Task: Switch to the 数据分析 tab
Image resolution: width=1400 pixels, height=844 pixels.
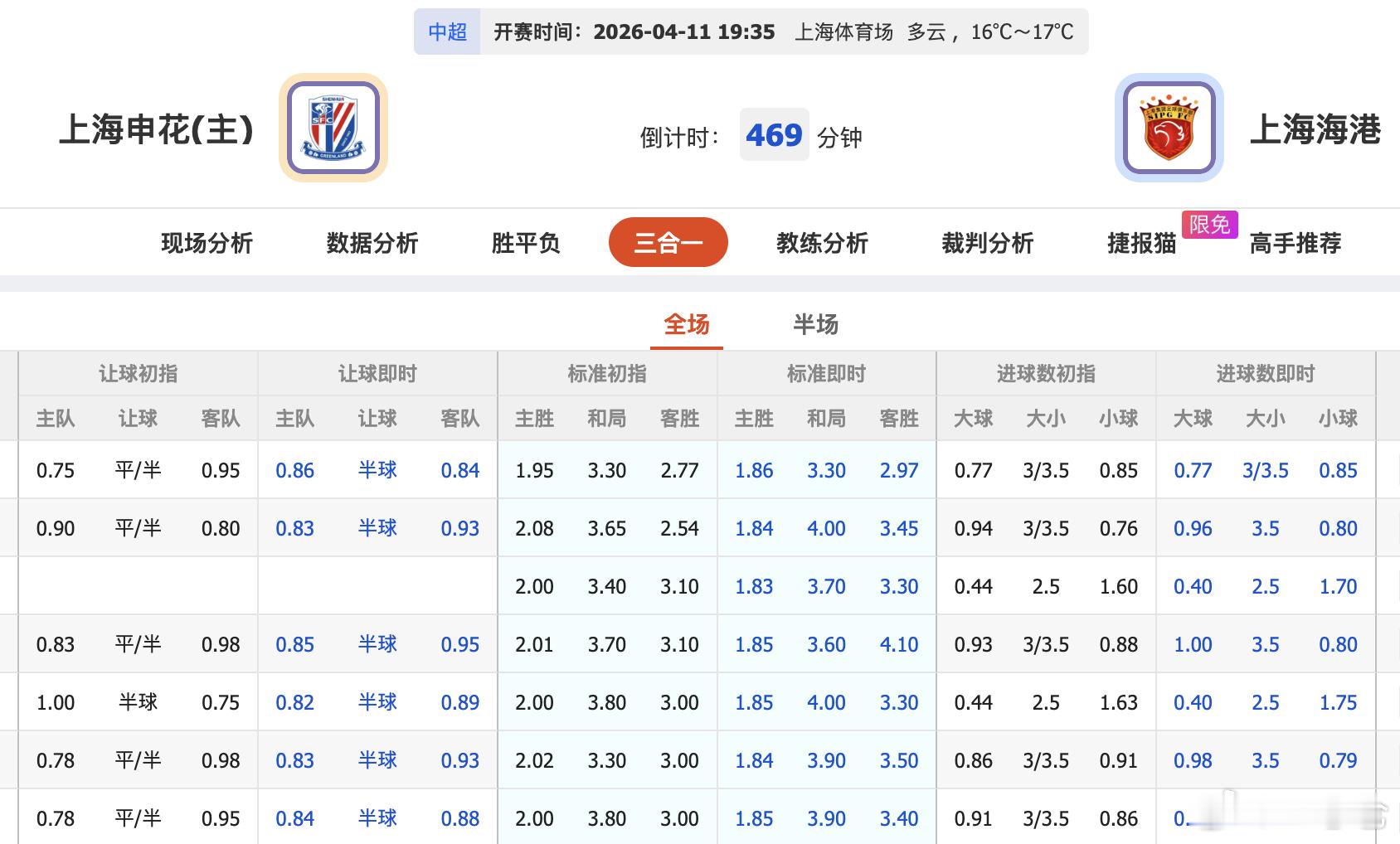Action: pos(372,243)
